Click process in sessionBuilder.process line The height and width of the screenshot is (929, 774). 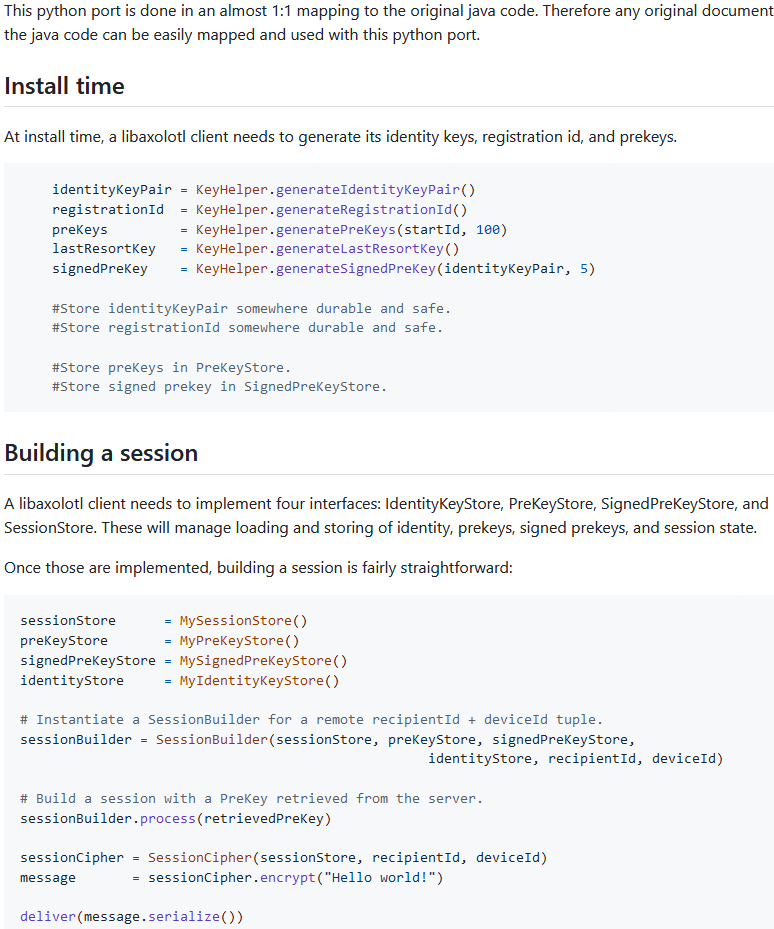point(168,819)
